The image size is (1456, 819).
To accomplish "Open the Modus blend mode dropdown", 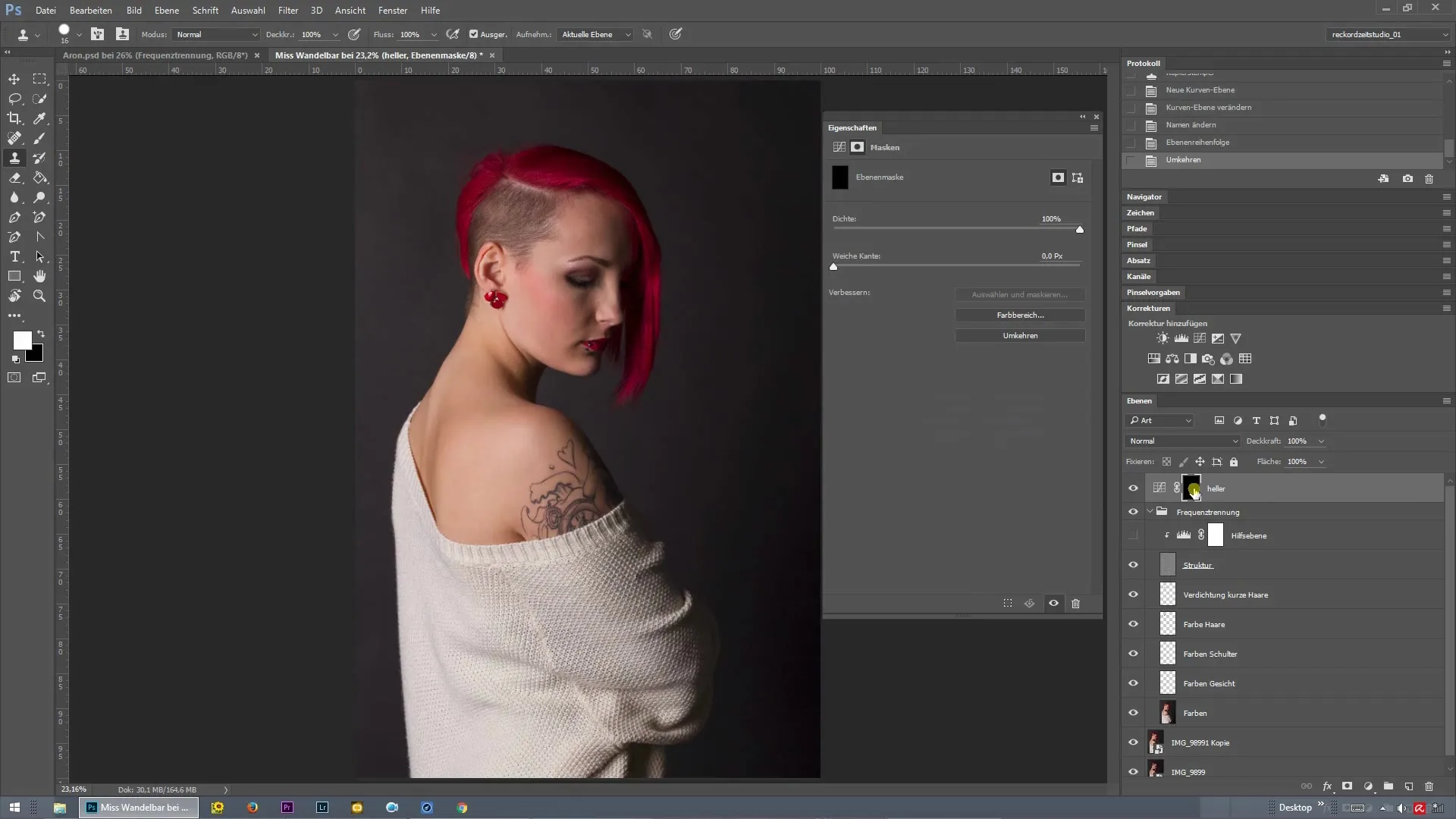I will click(x=216, y=34).
